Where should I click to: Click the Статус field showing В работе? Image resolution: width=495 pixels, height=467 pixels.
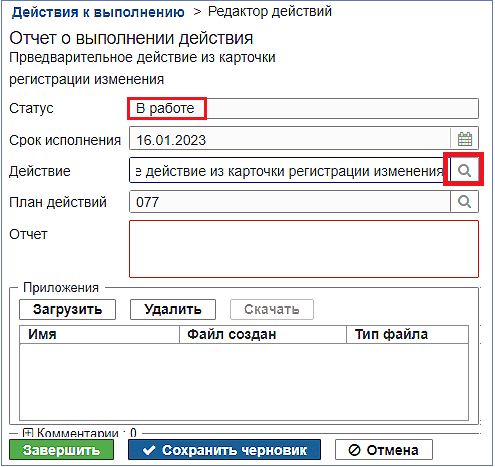click(x=304, y=108)
